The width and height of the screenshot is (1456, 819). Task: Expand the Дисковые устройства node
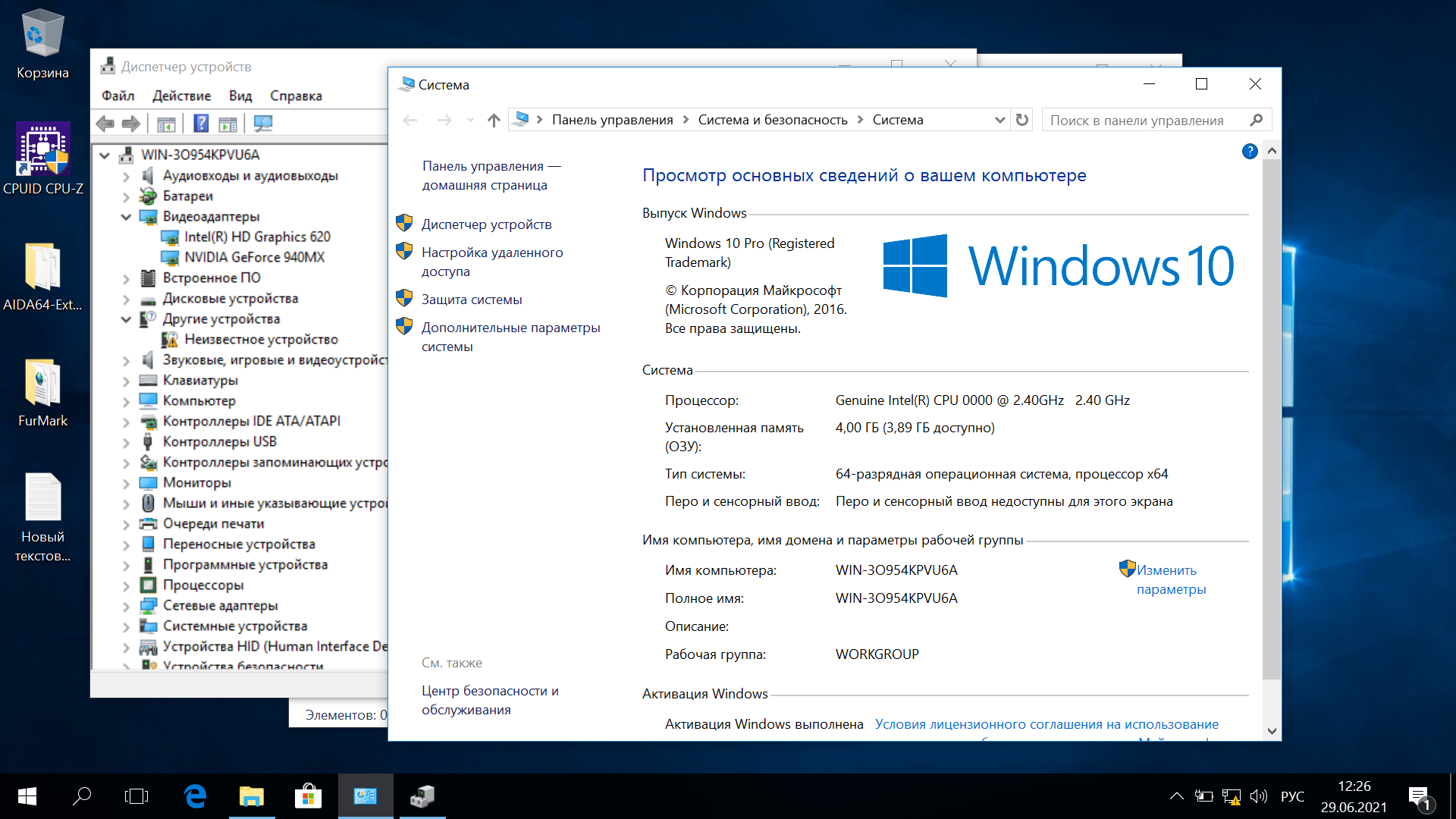(x=126, y=299)
